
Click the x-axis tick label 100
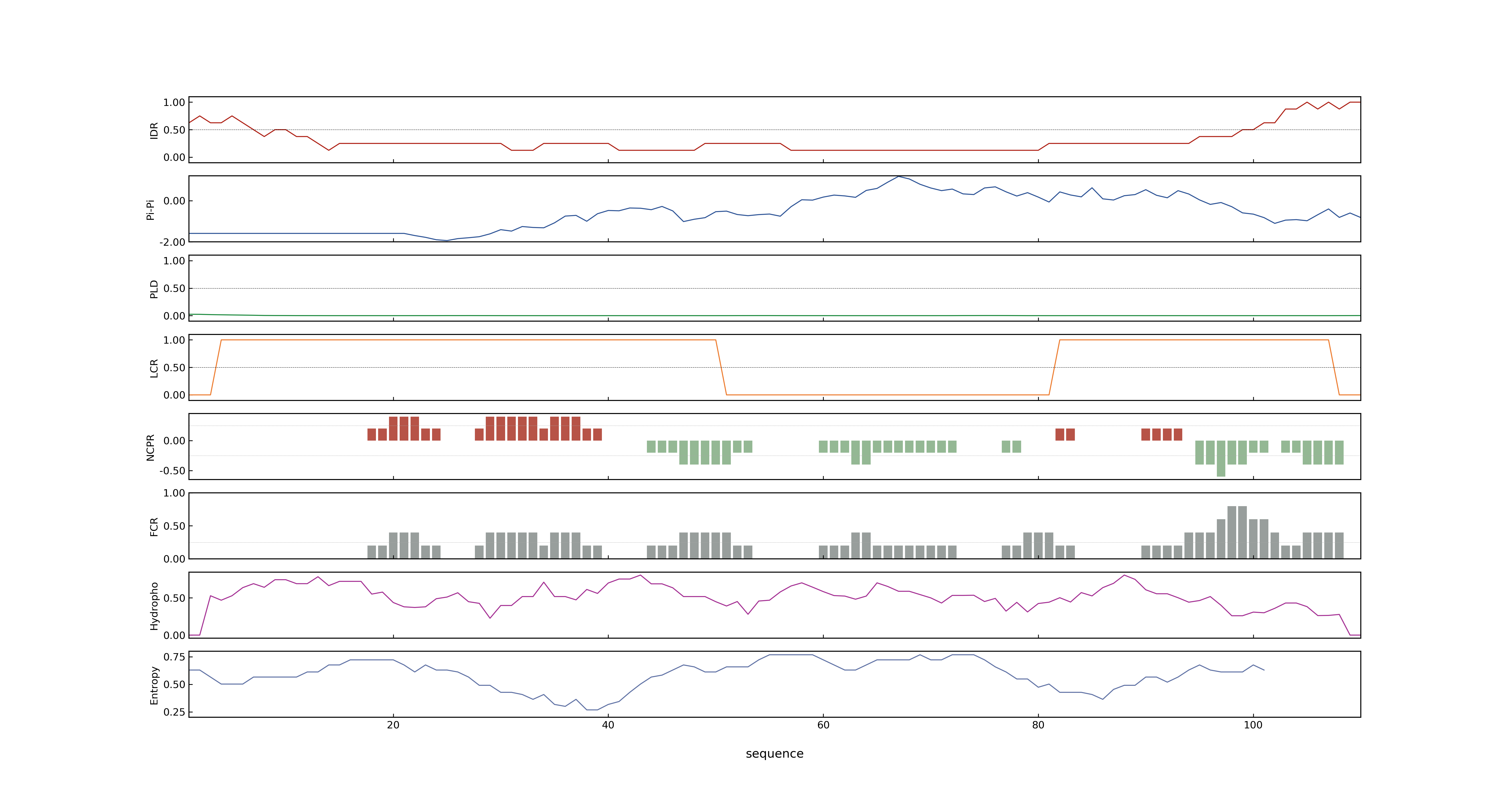(1253, 725)
